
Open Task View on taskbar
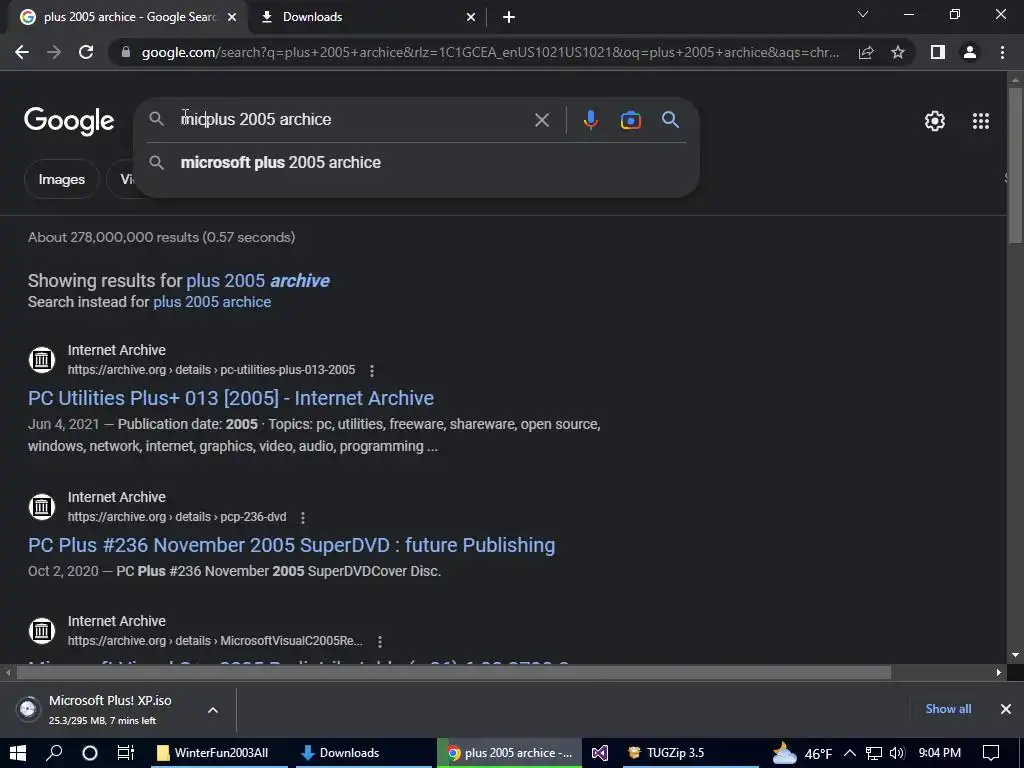tap(125, 753)
